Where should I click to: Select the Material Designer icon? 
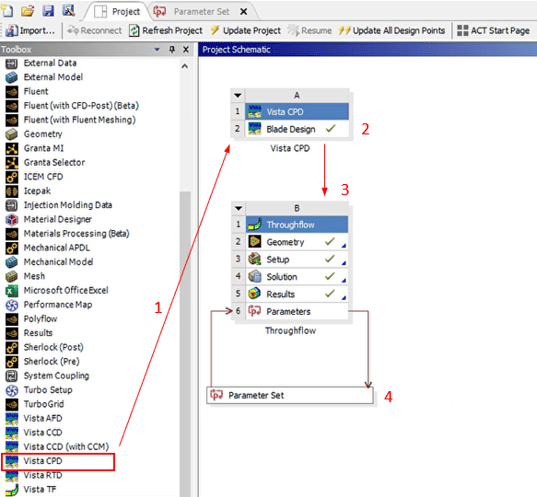[11, 220]
